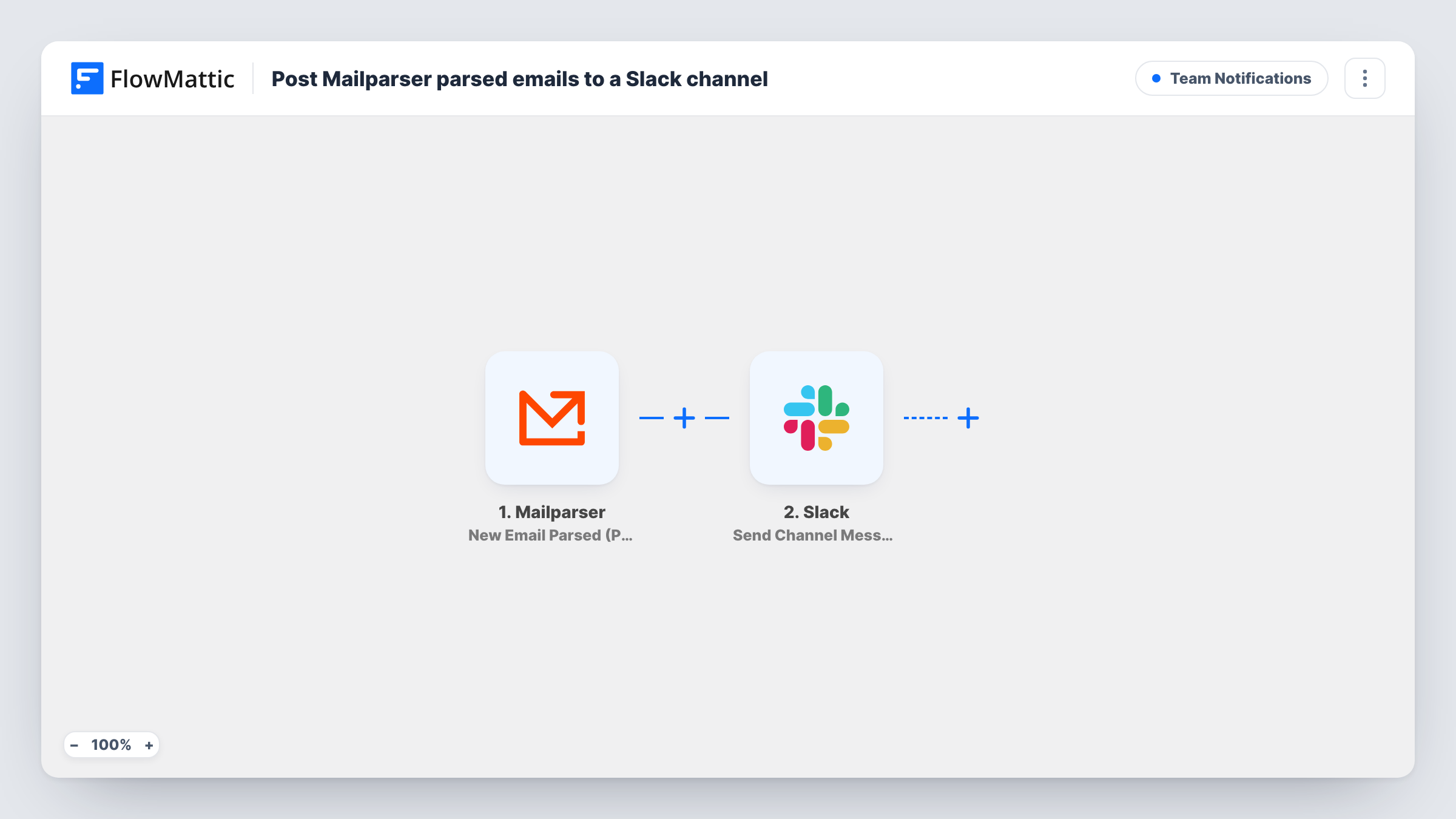Screen dimensions: 1456x819
Task: Click 'New Email Parsed' trigger description
Action: [x=550, y=535]
